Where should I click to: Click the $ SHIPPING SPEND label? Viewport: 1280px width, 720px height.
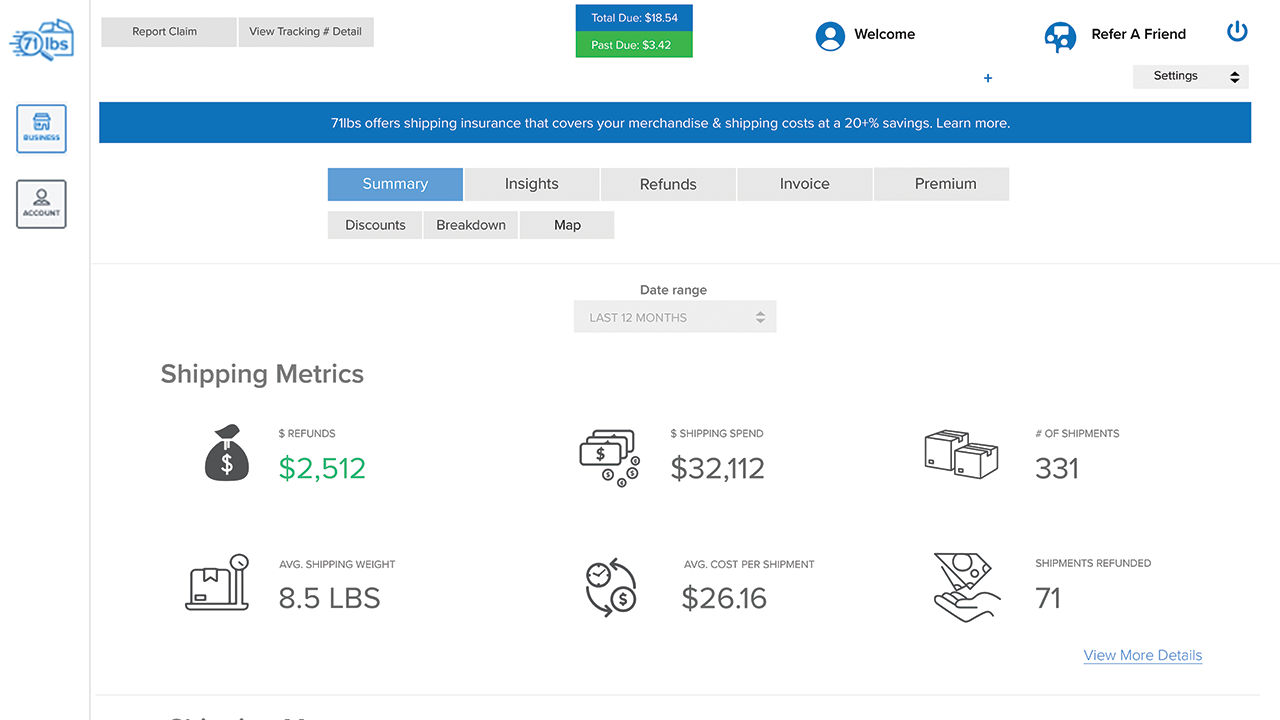717,434
